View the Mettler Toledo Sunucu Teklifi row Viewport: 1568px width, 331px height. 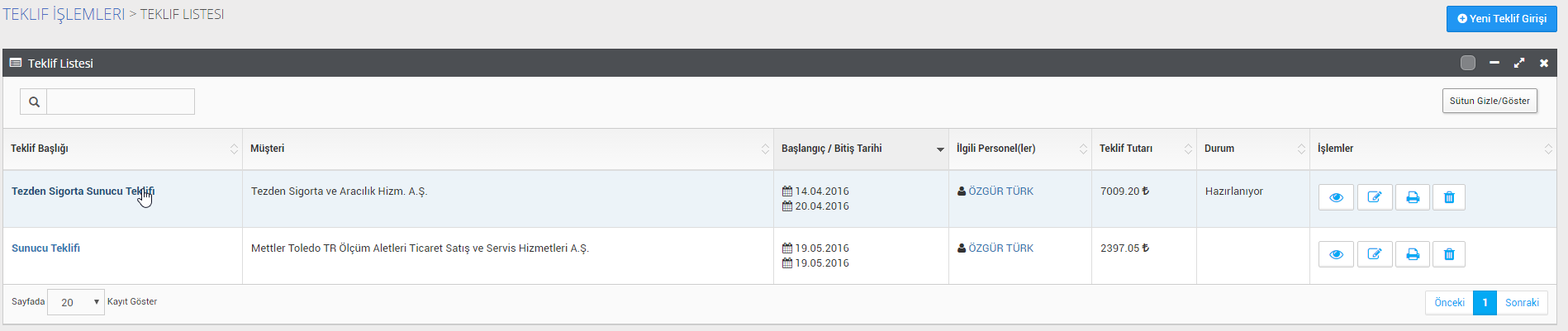click(1336, 254)
